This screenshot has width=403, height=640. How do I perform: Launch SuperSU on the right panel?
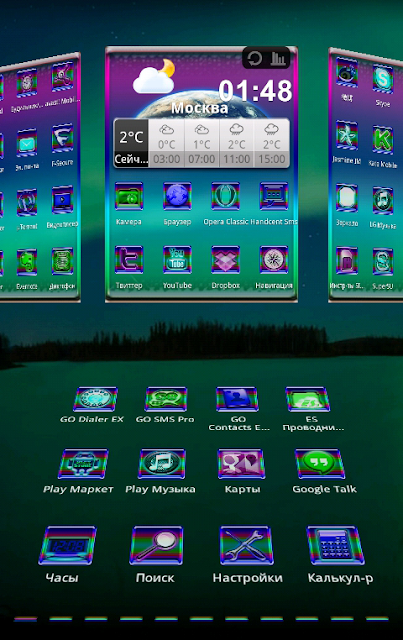pyautogui.click(x=383, y=261)
